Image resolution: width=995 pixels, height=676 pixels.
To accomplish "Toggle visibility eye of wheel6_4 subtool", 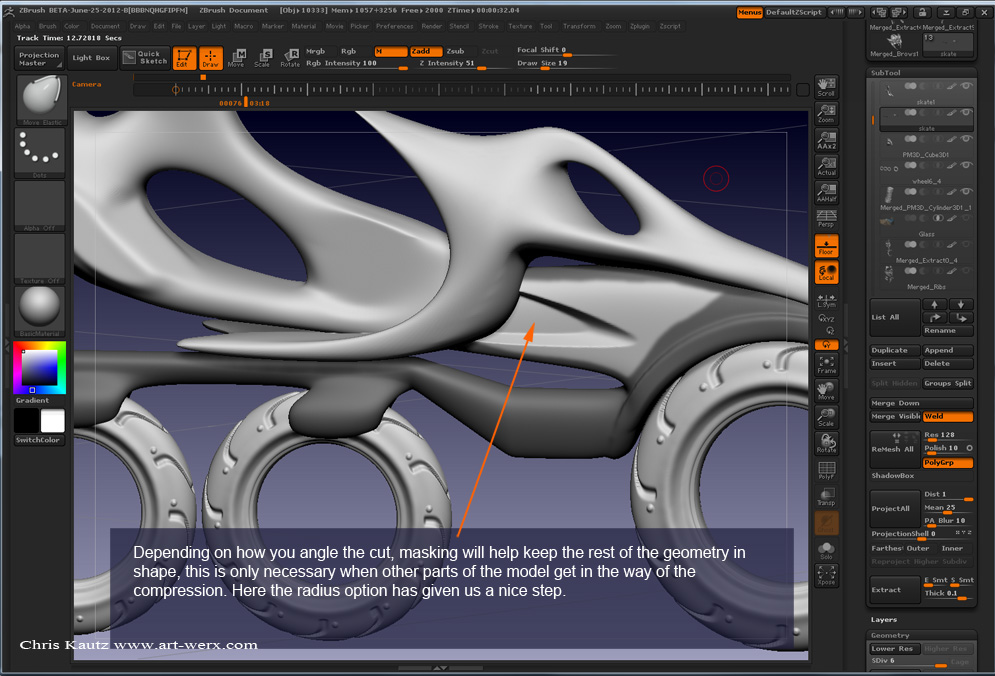I will (966, 165).
